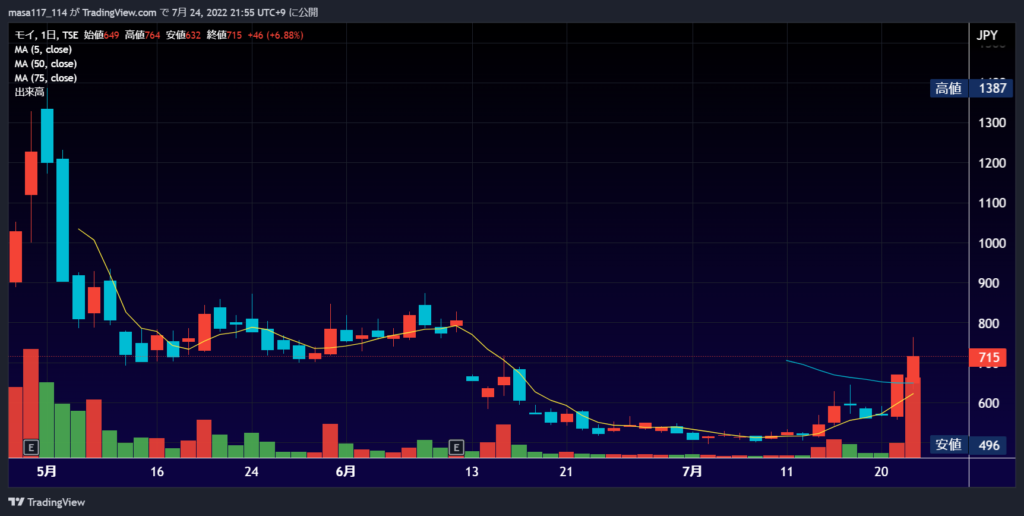Click the 6月 date axis label
This screenshot has width=1024, height=516.
(346, 472)
